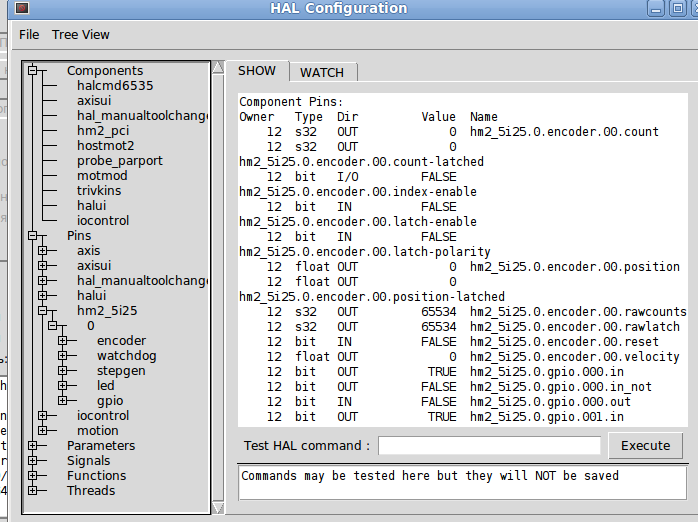The width and height of the screenshot is (698, 522).
Task: Select halcmd6535 component
Action: 115,85
